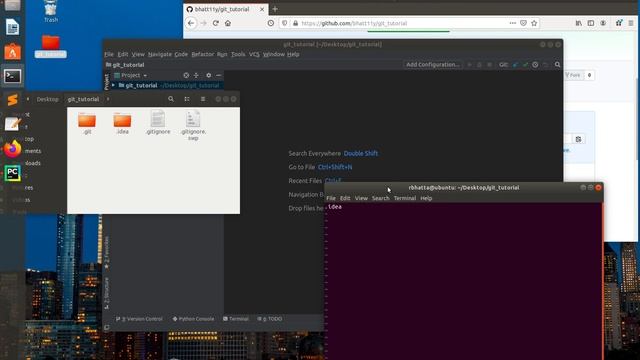Open Firefox account icon
640x360 pixels.
(x=603, y=23)
